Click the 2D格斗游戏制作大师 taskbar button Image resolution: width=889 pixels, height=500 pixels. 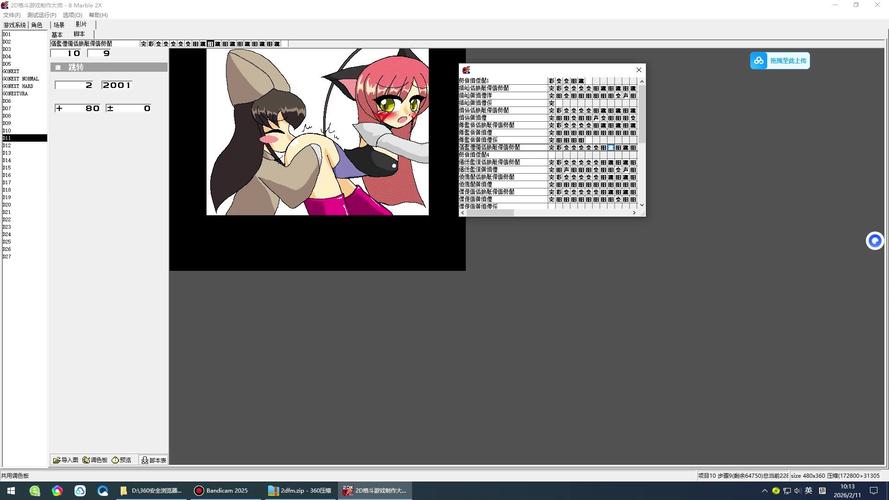(375, 490)
